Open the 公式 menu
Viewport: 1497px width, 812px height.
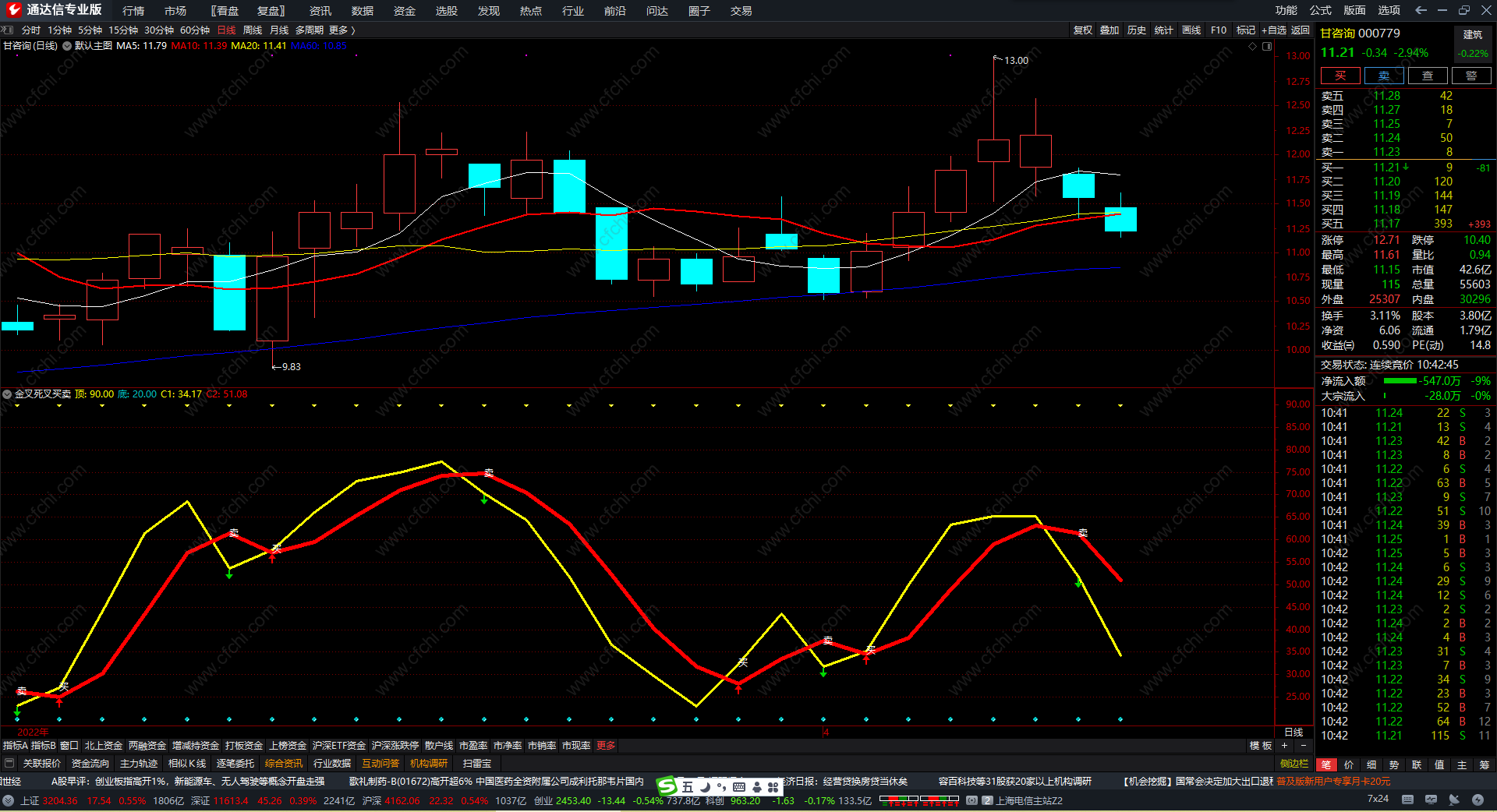coord(1321,10)
